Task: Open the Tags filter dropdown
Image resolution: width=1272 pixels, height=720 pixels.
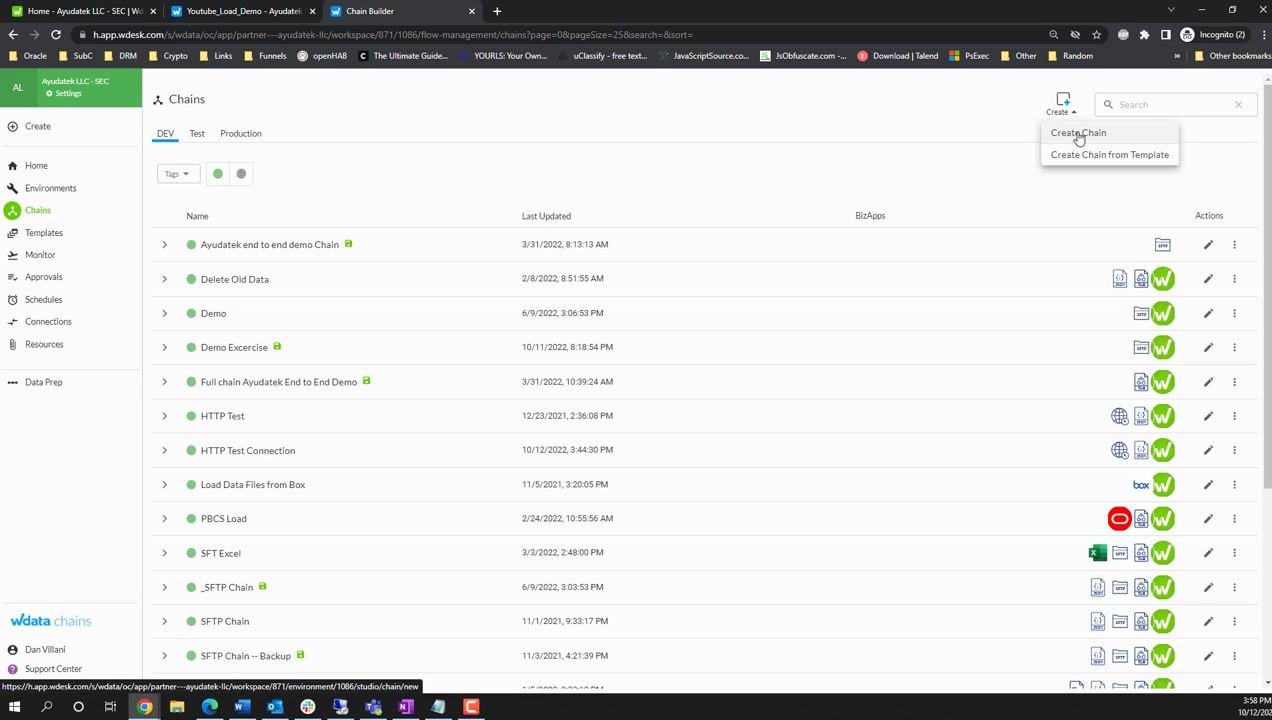Action: [178, 174]
